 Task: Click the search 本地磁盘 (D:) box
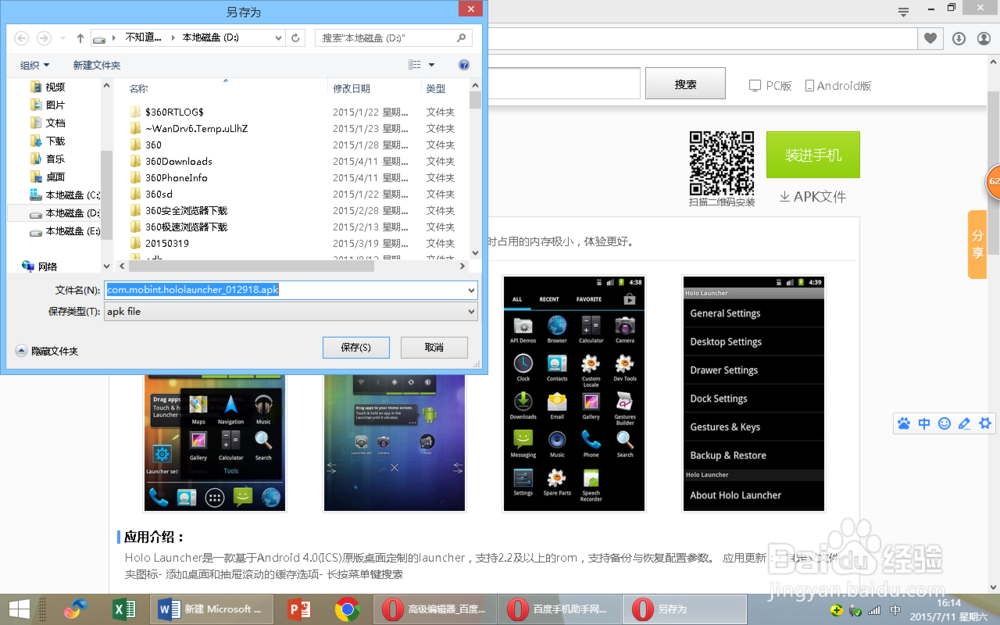pos(393,38)
